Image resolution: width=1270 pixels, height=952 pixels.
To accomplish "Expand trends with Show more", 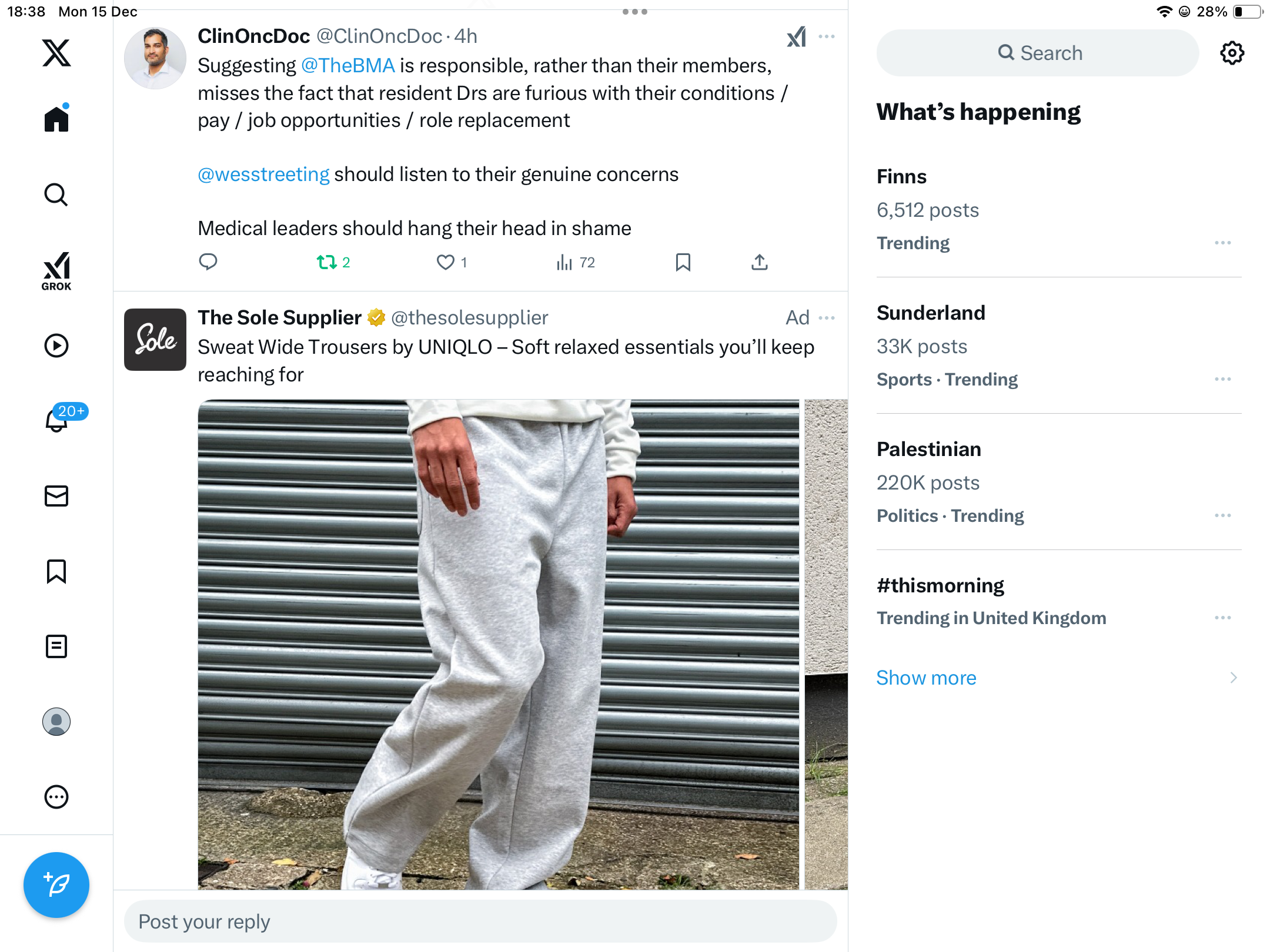I will [926, 678].
